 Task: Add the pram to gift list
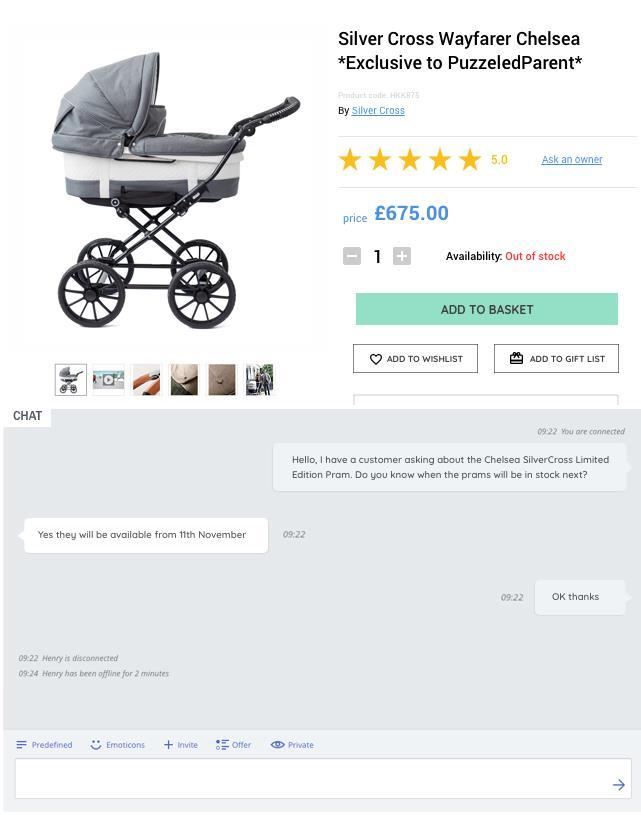tap(556, 359)
